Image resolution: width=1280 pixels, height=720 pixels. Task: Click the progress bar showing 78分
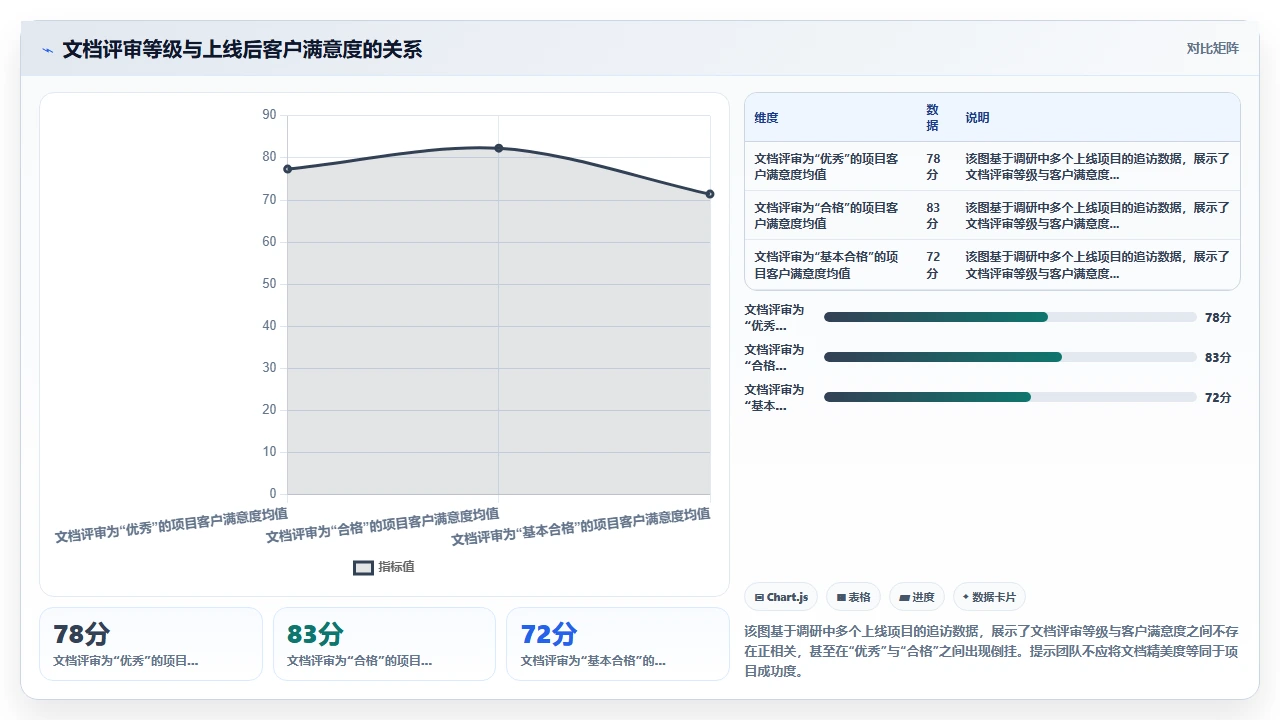tap(1010, 317)
